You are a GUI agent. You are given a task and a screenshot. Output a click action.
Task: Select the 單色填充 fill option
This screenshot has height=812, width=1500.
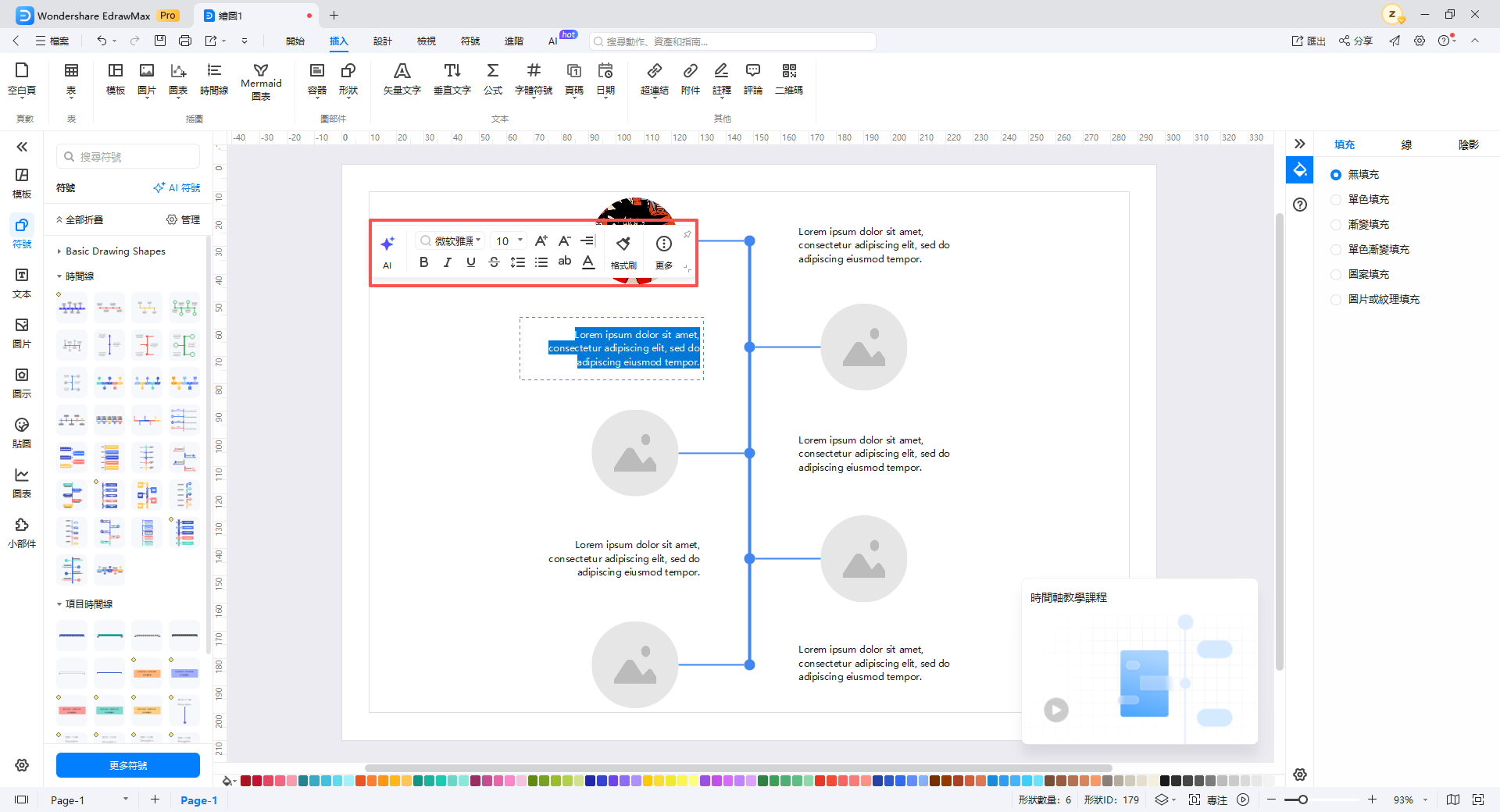click(1360, 200)
